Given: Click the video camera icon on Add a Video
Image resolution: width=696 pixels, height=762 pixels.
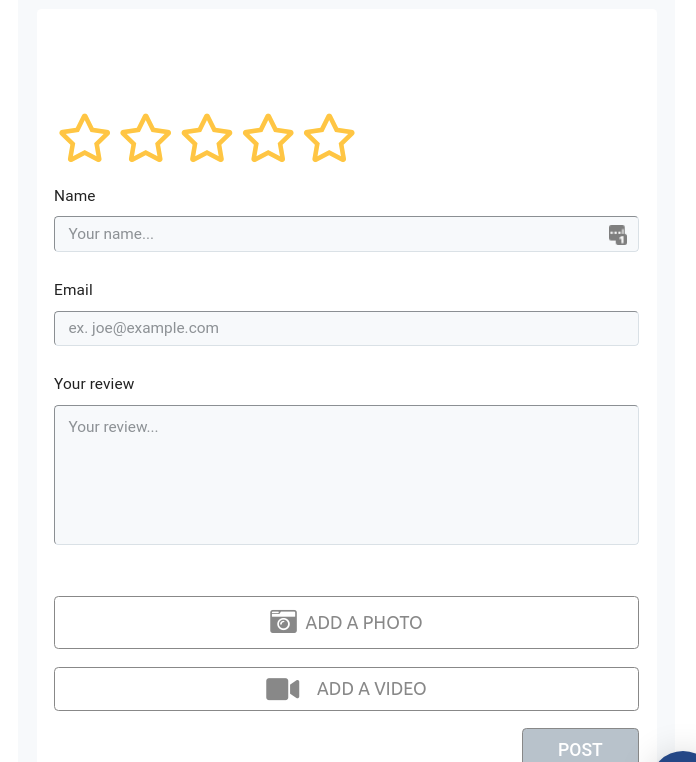Looking at the screenshot, I should (x=282, y=689).
